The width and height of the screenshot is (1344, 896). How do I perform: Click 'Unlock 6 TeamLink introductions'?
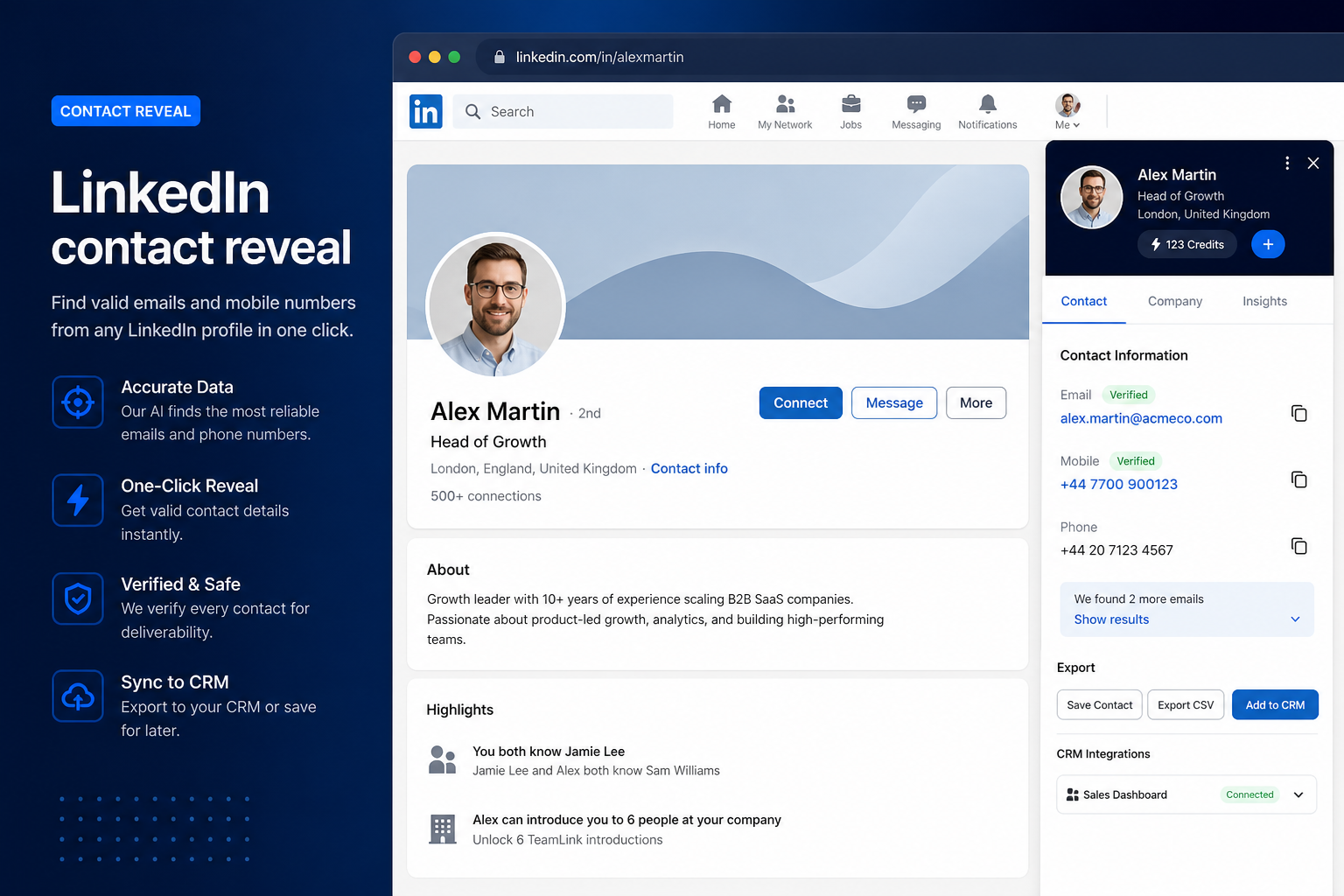[x=568, y=840]
